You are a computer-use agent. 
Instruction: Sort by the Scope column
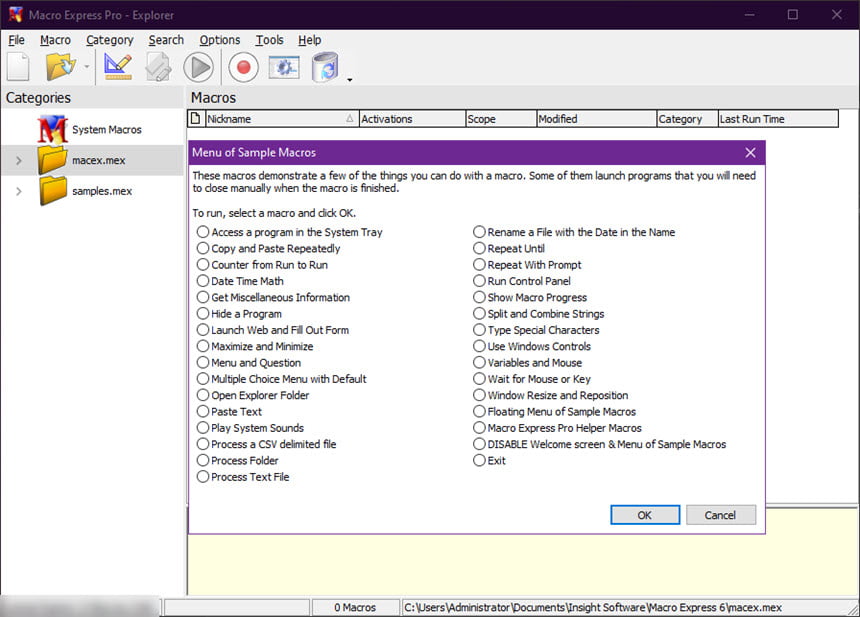click(501, 118)
